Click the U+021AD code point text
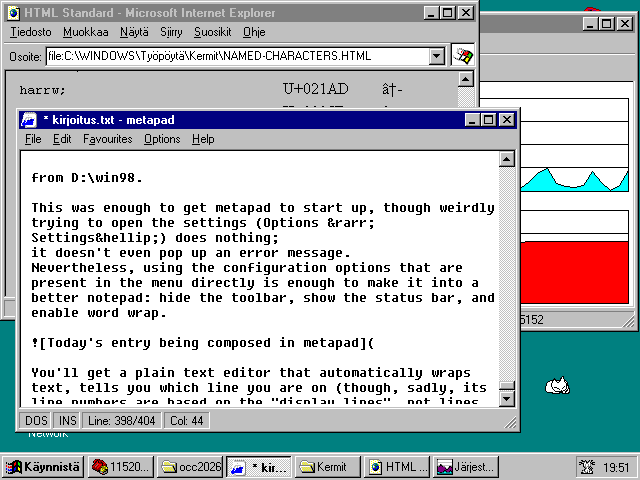The image size is (640, 480). point(316,89)
